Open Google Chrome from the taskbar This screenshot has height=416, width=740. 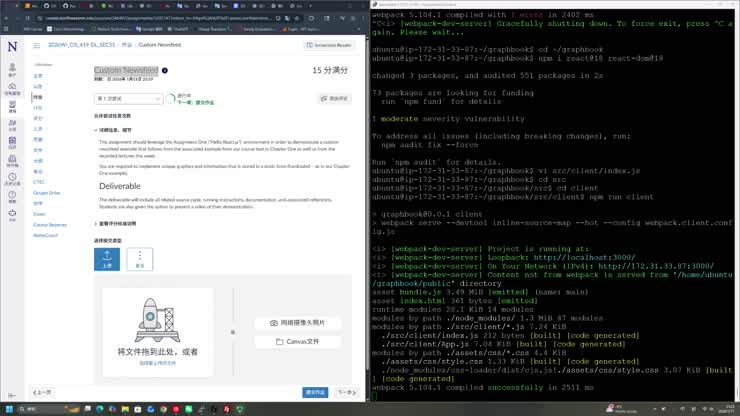click(x=163, y=409)
